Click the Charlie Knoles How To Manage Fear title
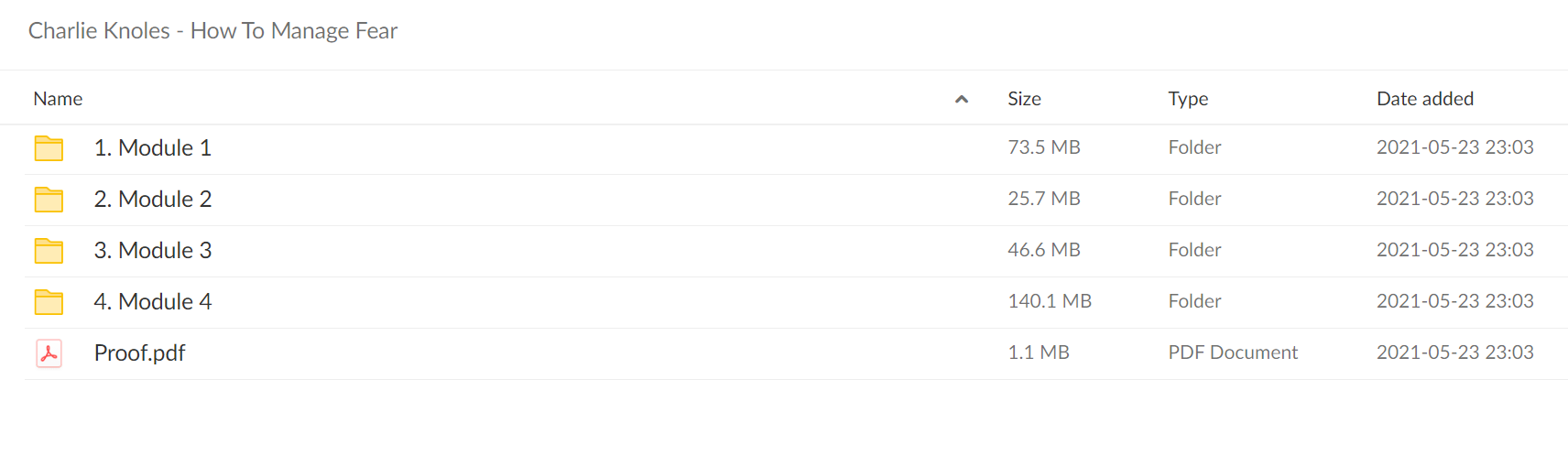The width and height of the screenshot is (1568, 466). click(x=212, y=31)
